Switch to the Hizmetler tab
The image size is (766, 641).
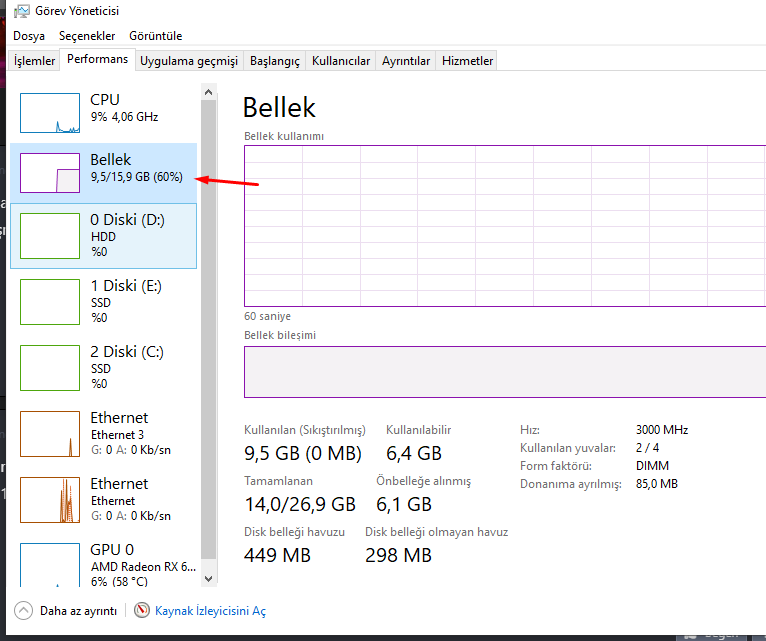click(467, 61)
